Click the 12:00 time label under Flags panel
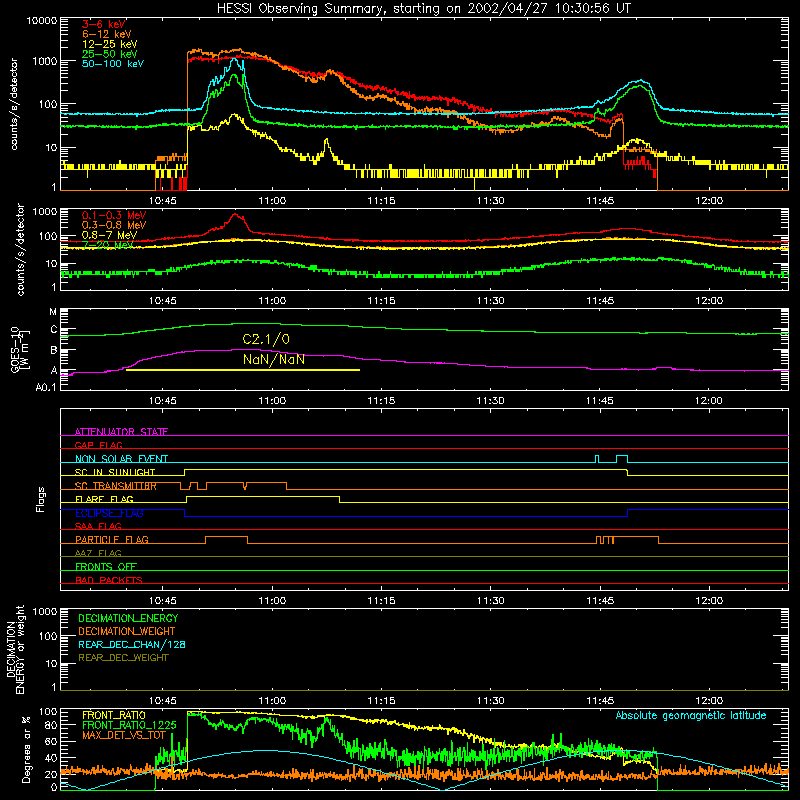Image resolution: width=800 pixels, height=800 pixels. 709,601
